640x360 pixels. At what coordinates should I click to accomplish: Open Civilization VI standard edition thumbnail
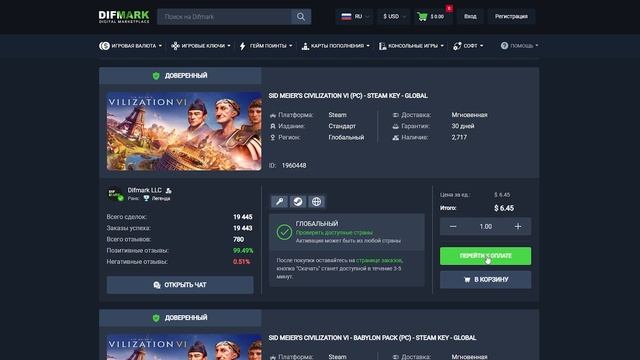[x=184, y=131]
